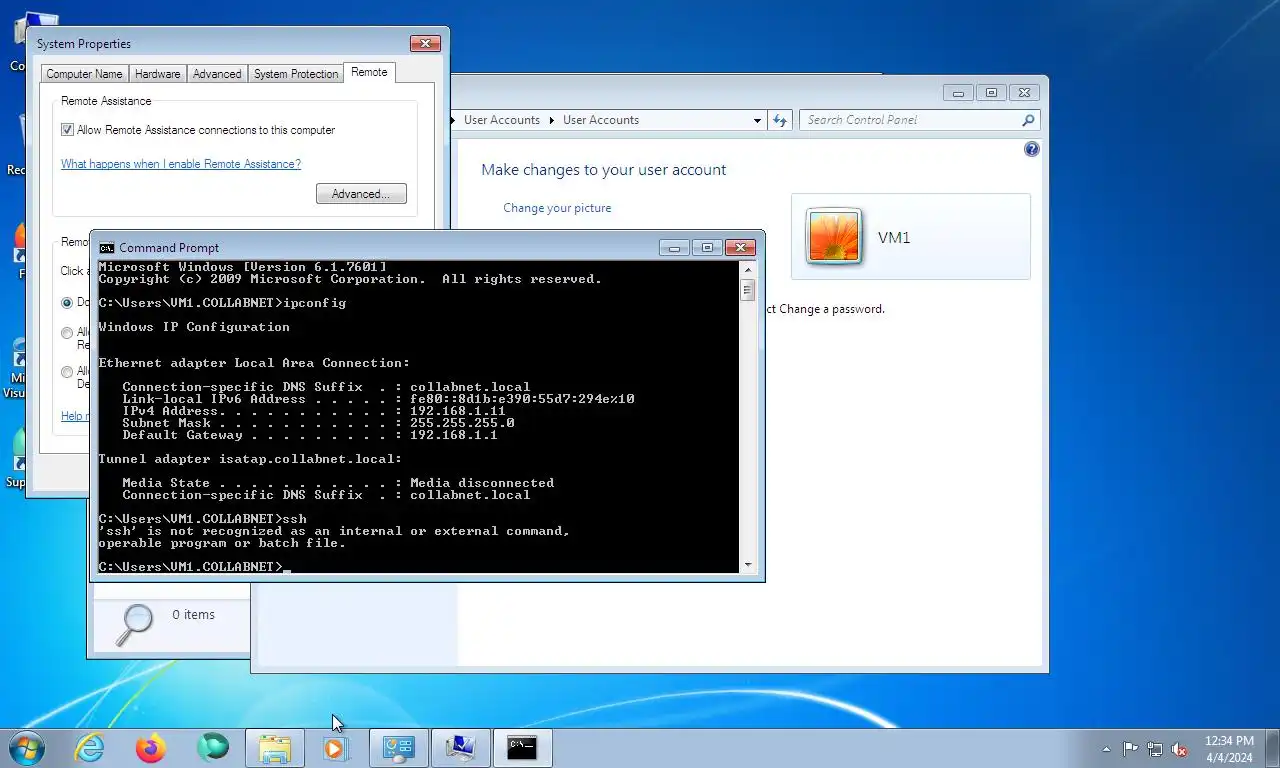Viewport: 1280px width, 768px height.
Task: Click the Show desktop button
Action: [1272, 748]
